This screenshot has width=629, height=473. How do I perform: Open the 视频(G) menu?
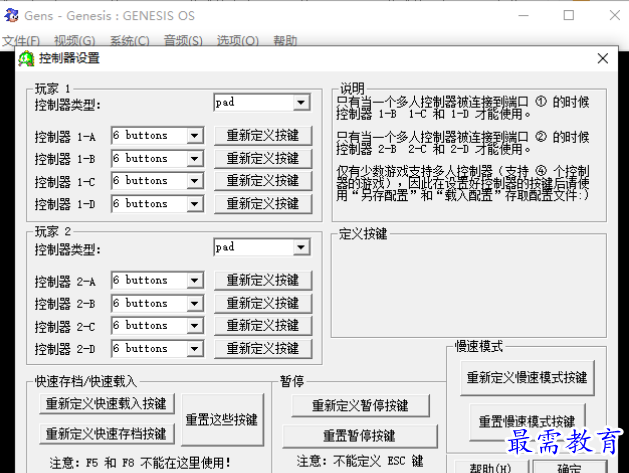coord(75,41)
